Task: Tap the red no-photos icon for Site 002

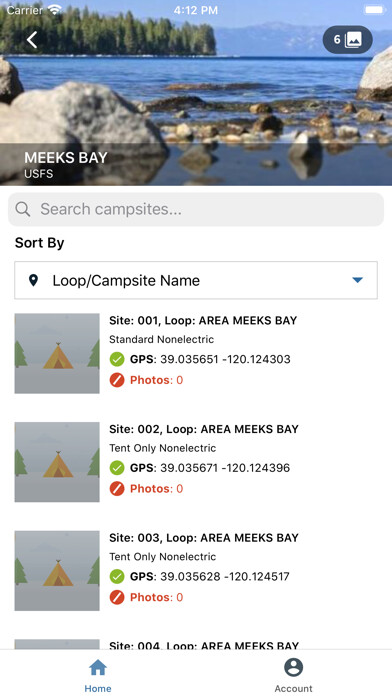Action: (x=117, y=489)
